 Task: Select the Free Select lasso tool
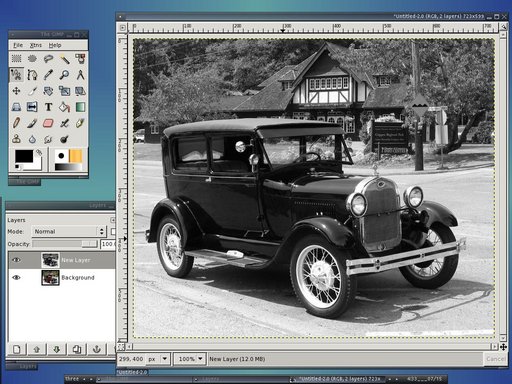(x=48, y=59)
